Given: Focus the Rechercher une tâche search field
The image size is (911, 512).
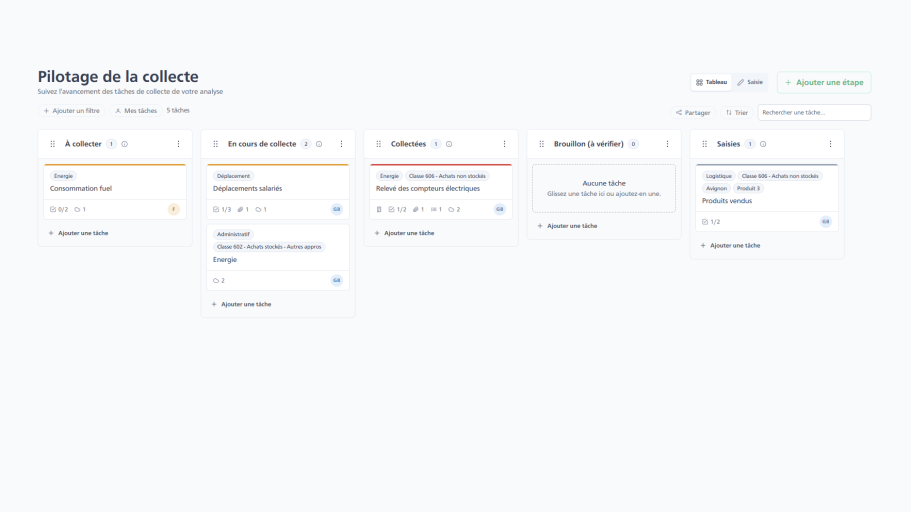Looking at the screenshot, I should click(814, 113).
